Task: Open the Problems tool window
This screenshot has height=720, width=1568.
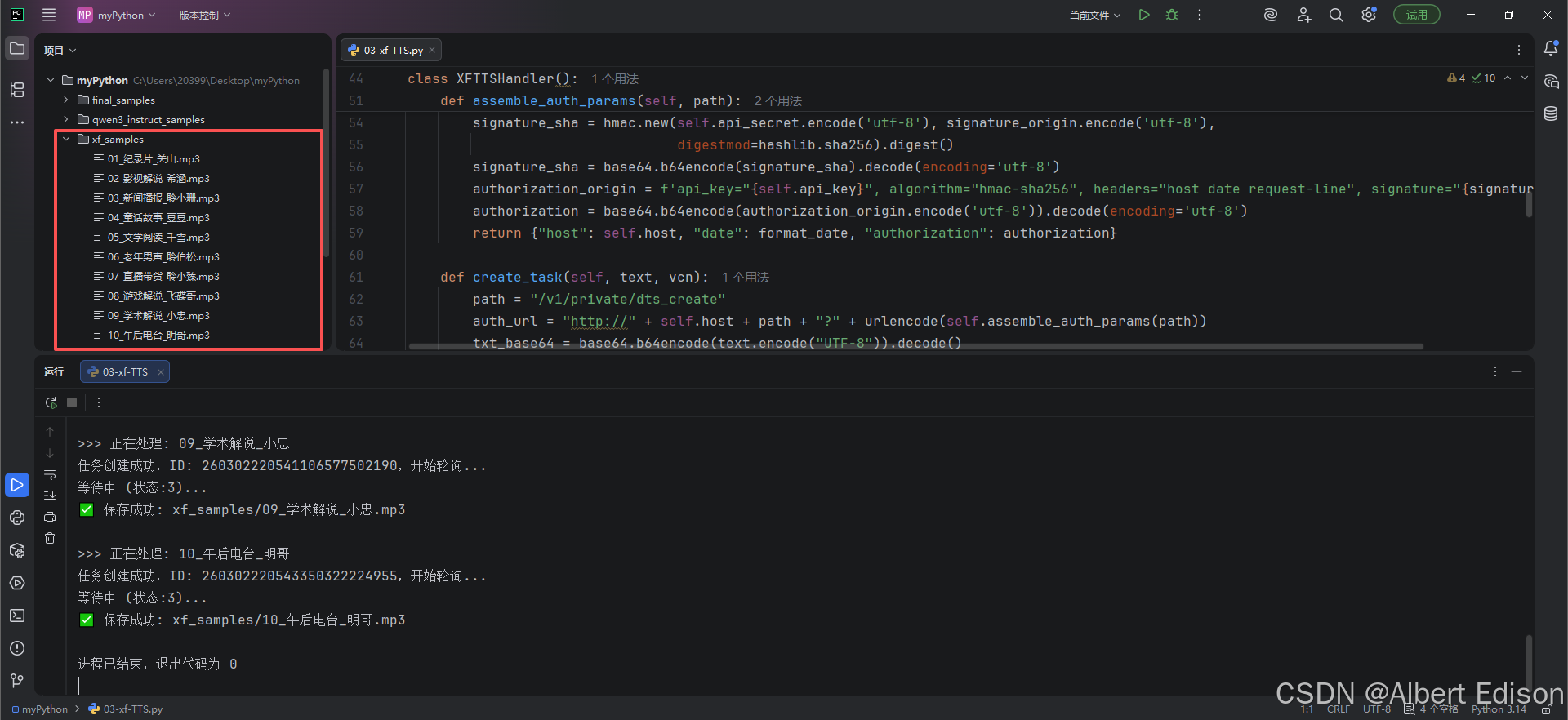Action: point(16,648)
